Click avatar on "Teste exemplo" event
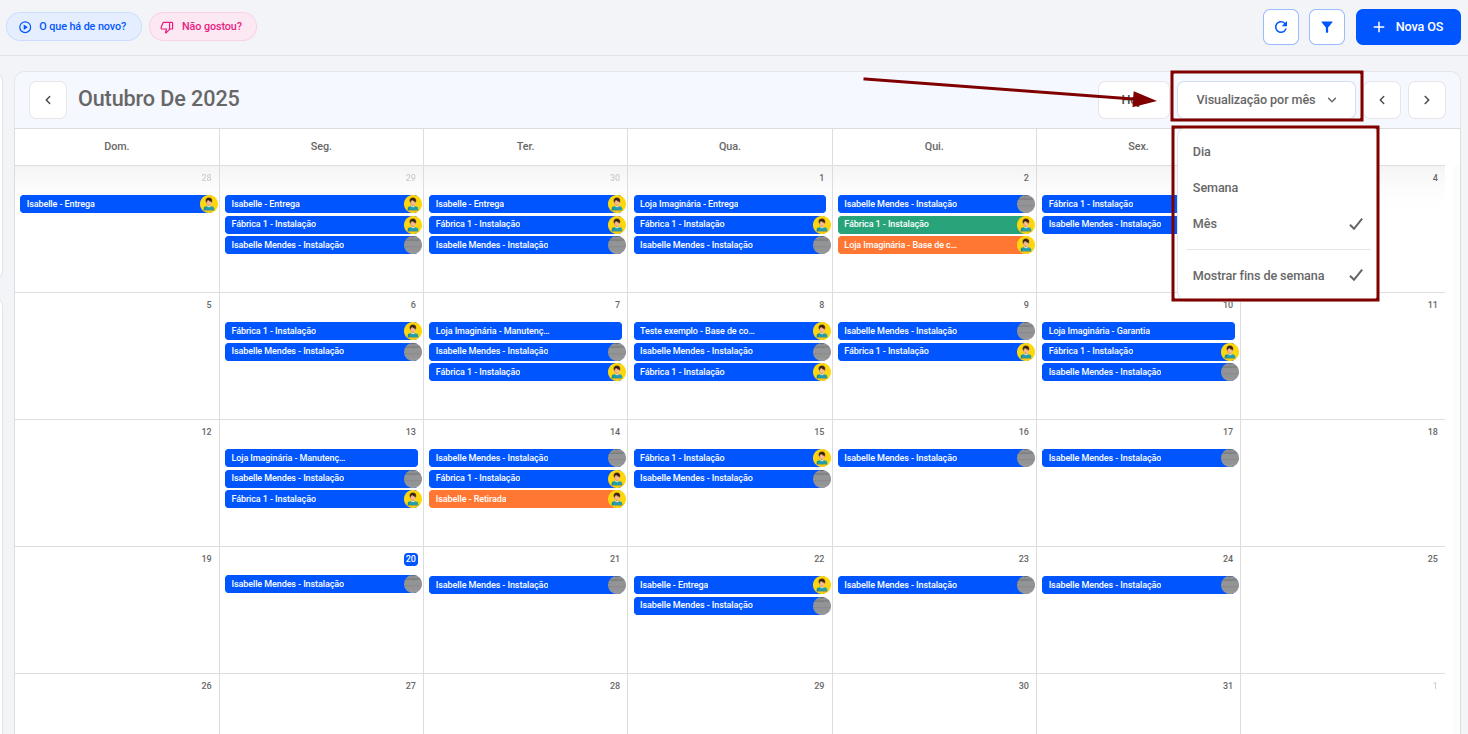 [x=821, y=331]
